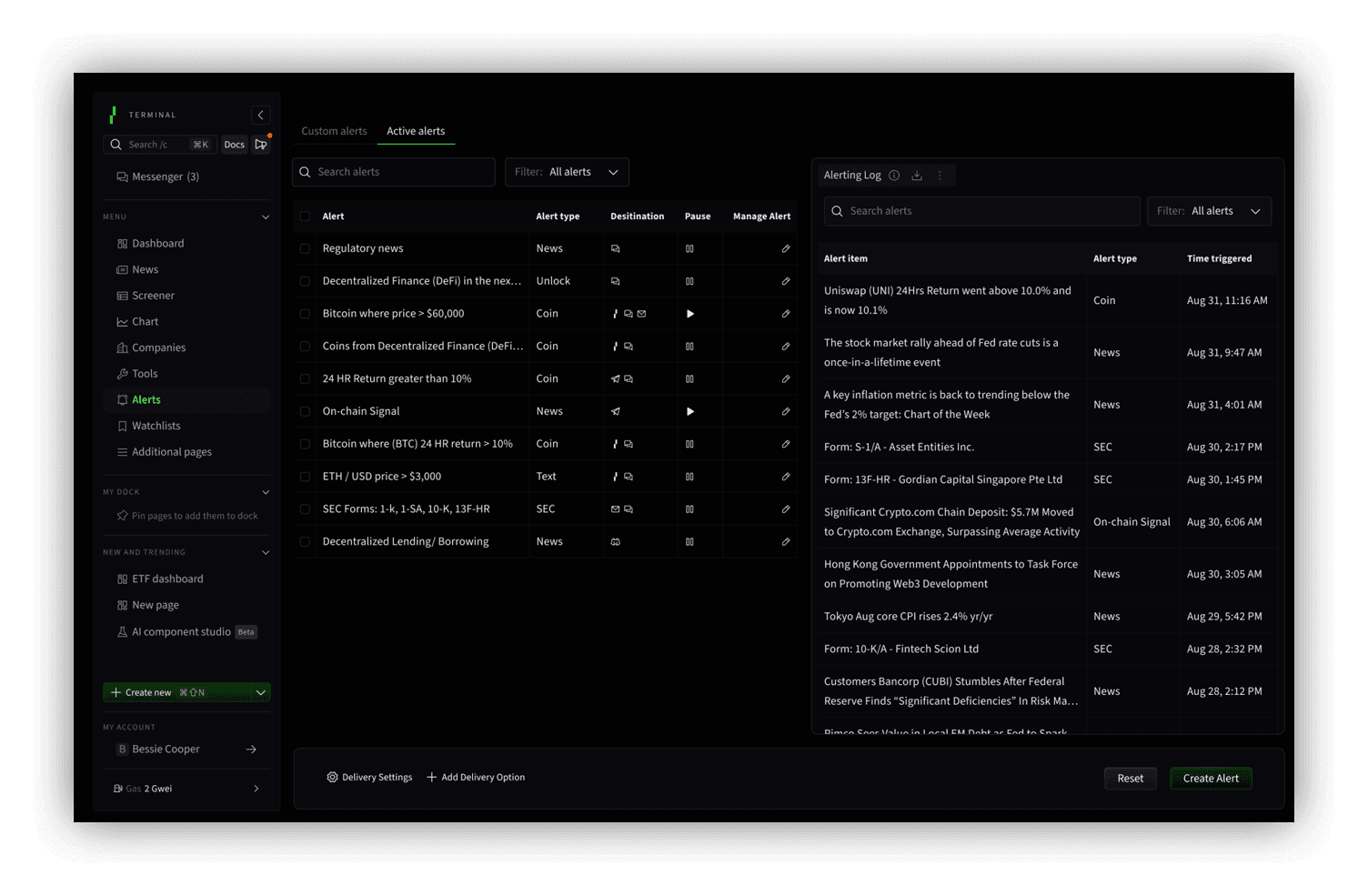This screenshot has height=896, width=1368.
Task: Open the Alerting Log more options menu
Action: (940, 176)
